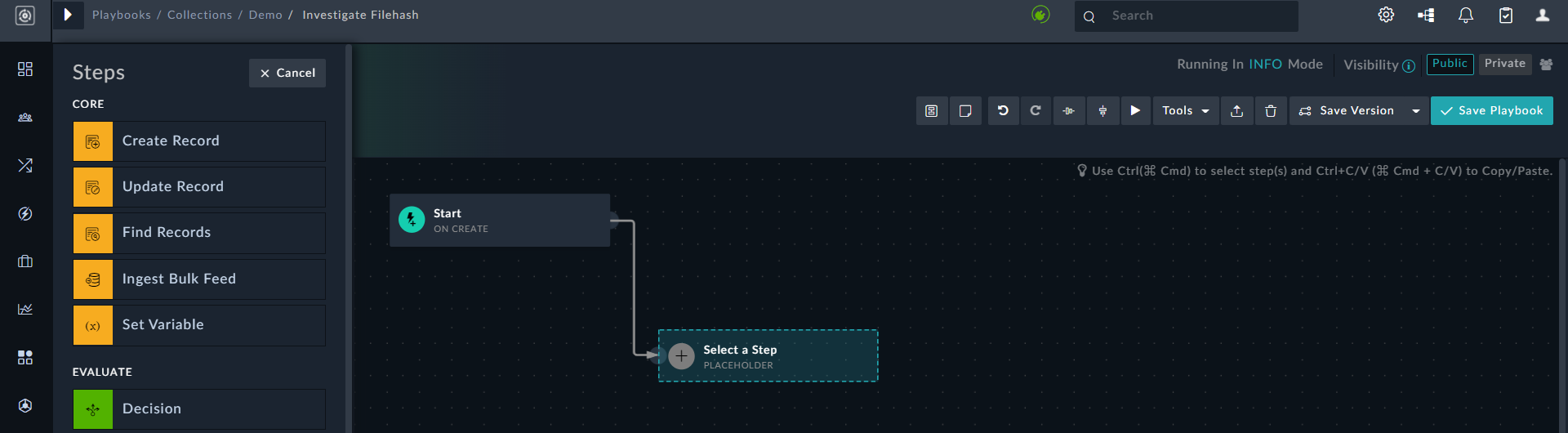Click Save Playbook
The image size is (1568, 433).
pyautogui.click(x=1492, y=111)
